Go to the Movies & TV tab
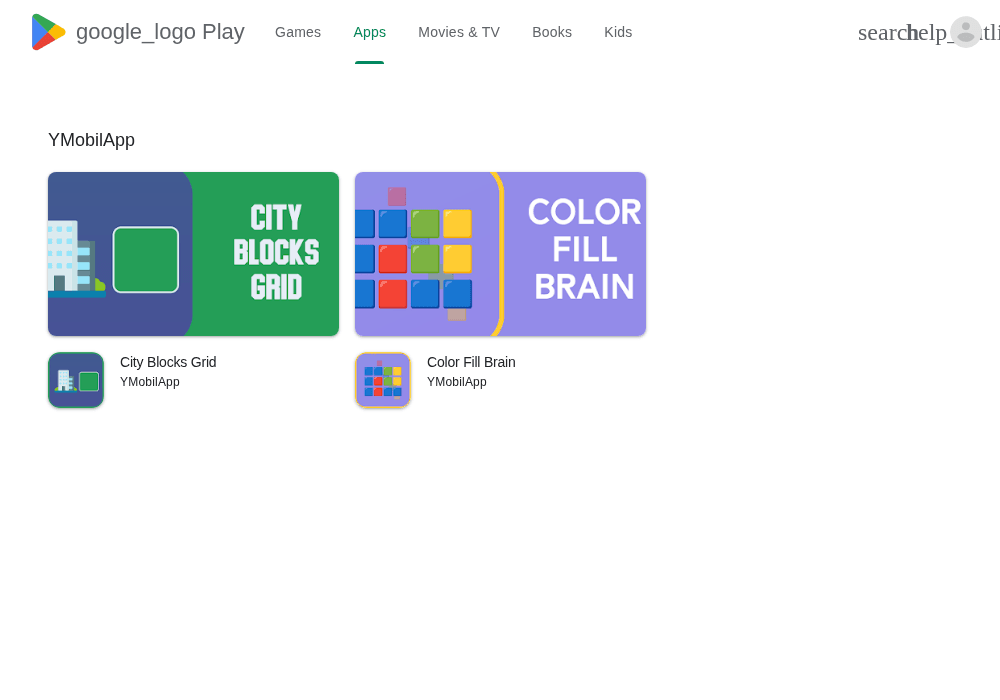Image resolution: width=1000 pixels, height=700 pixels. coord(459,32)
